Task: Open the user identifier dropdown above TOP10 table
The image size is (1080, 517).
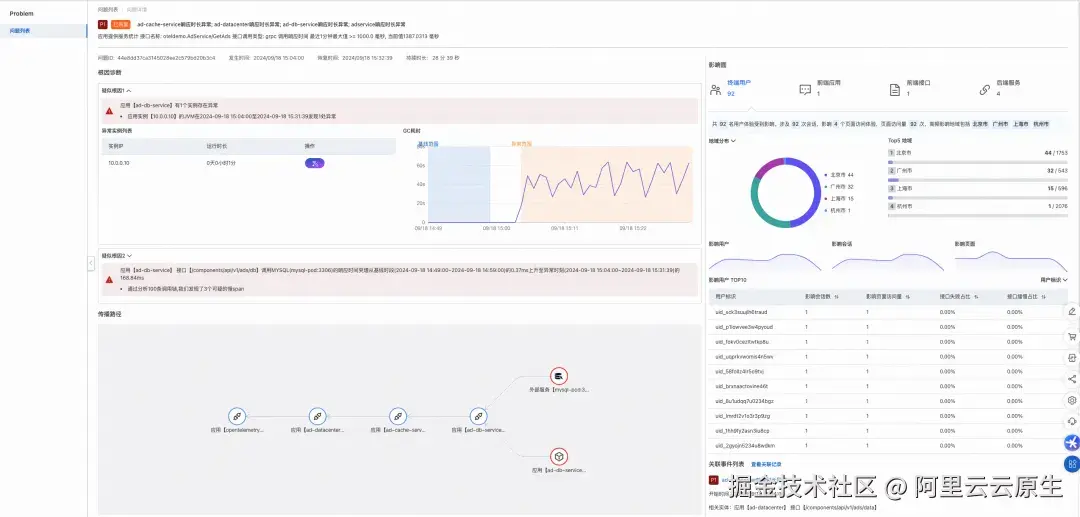Action: (1054, 280)
